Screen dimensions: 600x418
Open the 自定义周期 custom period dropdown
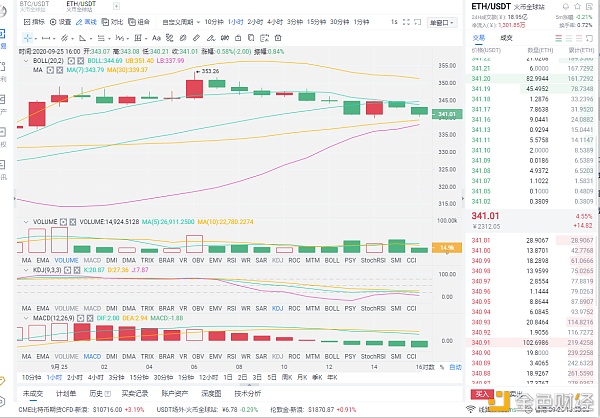point(181,22)
